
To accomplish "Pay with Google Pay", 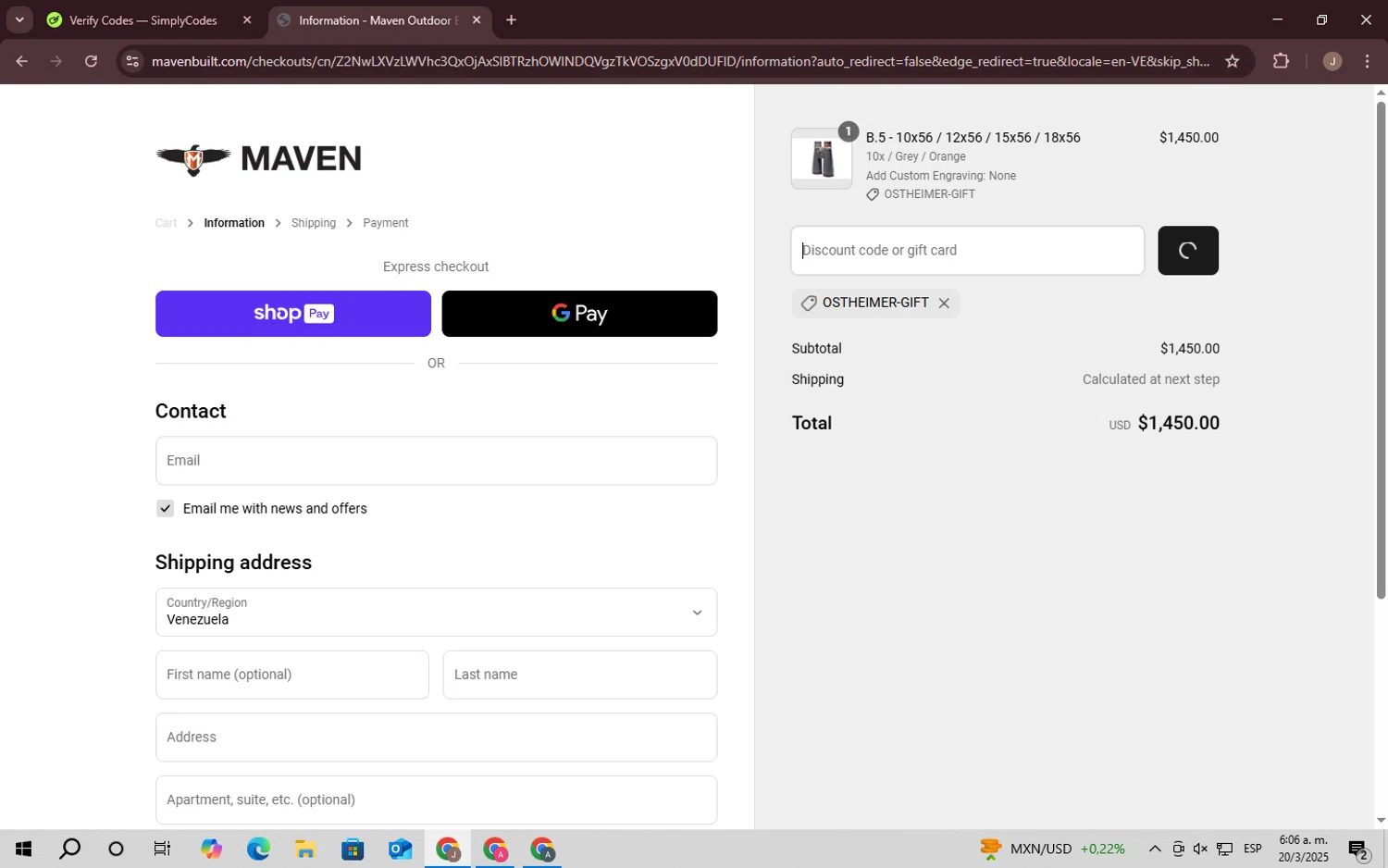I will click(x=579, y=314).
